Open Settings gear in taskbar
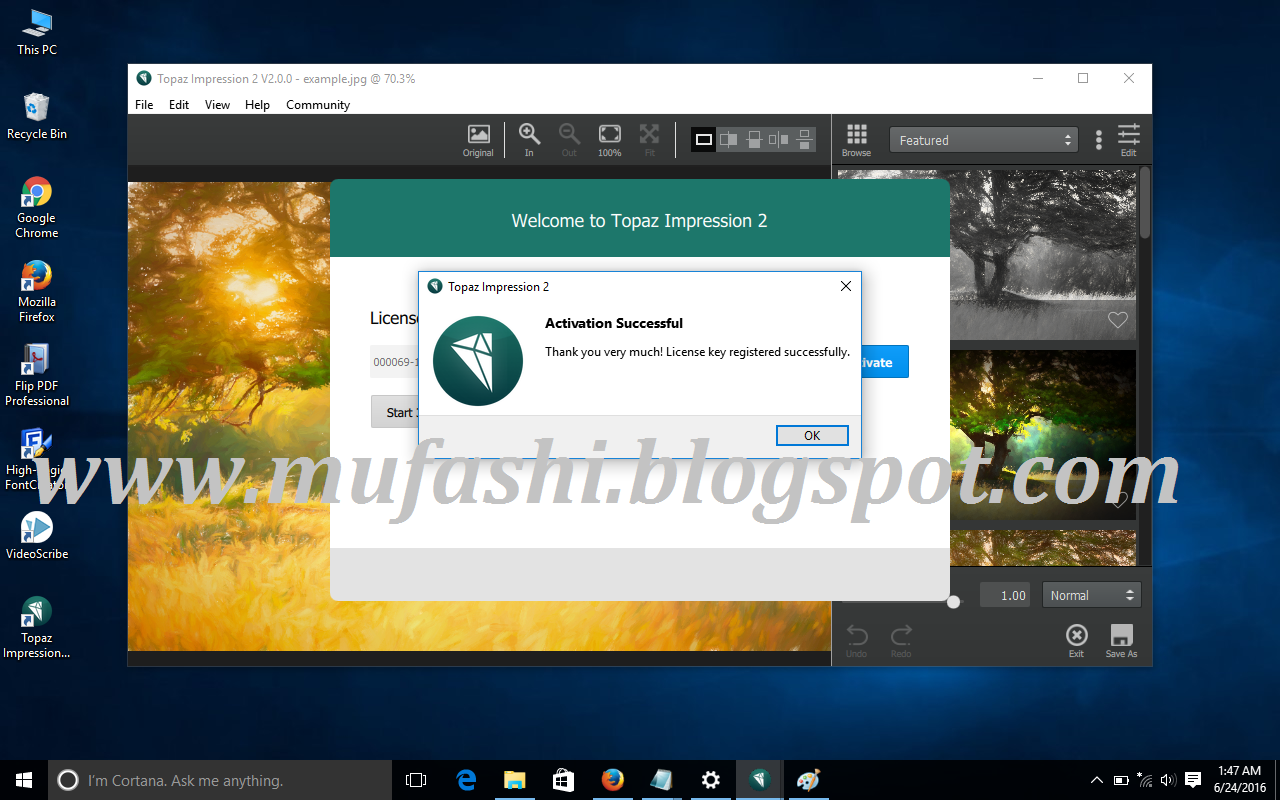Viewport: 1280px width, 800px height. pyautogui.click(x=711, y=780)
